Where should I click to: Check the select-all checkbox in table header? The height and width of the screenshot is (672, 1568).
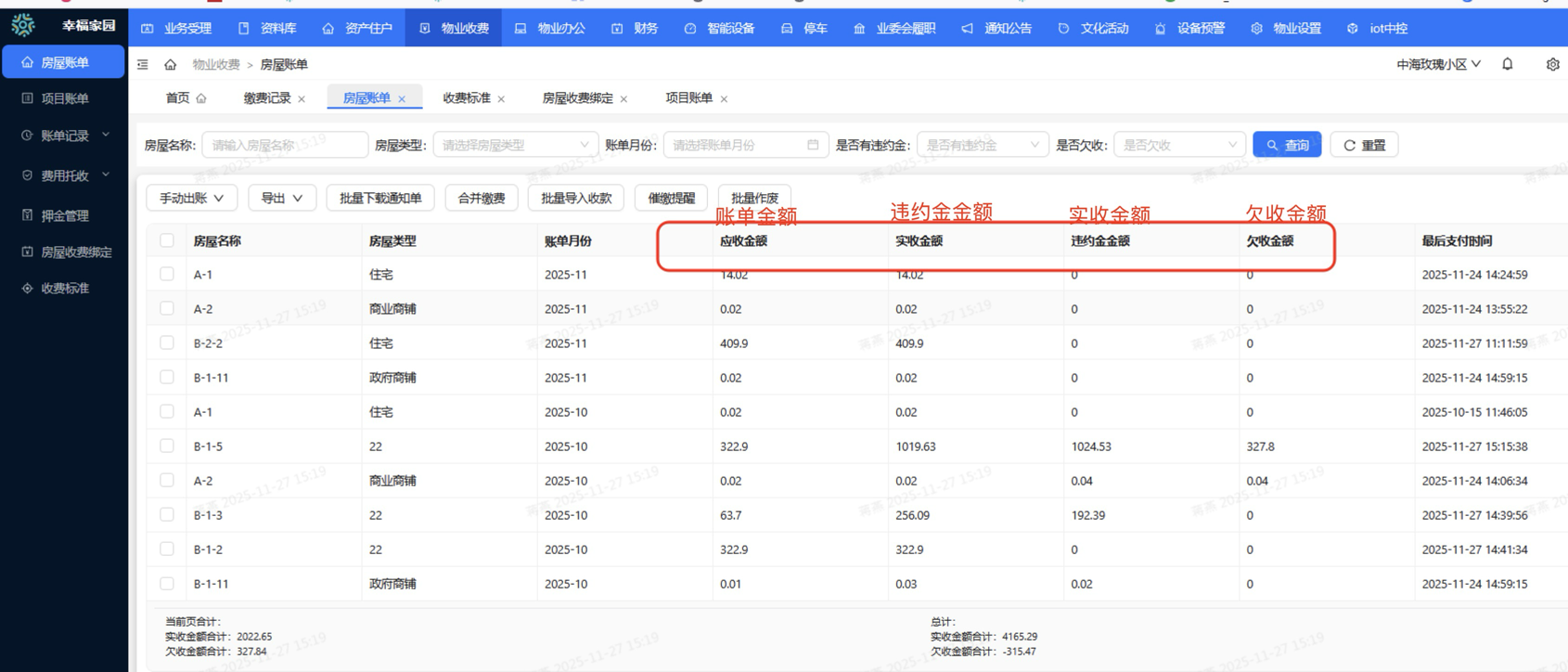point(167,240)
